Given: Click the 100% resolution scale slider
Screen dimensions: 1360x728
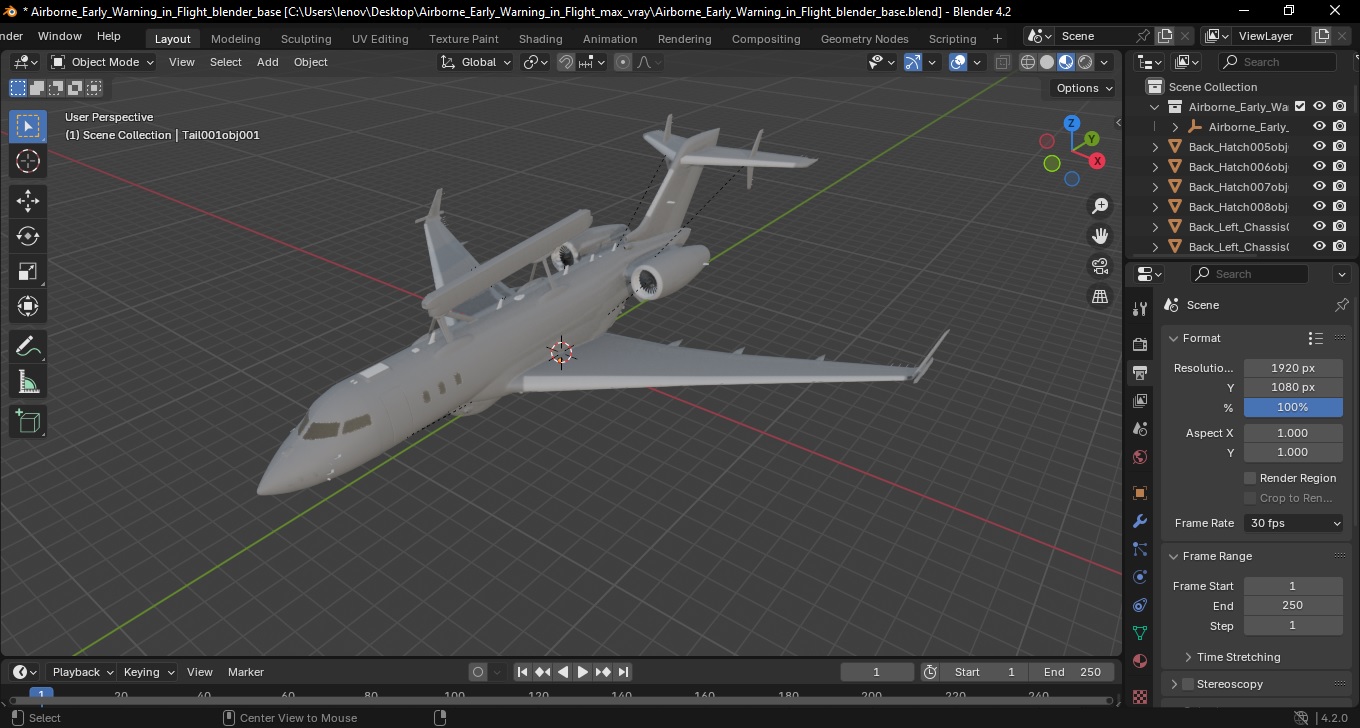Looking at the screenshot, I should tap(1293, 407).
